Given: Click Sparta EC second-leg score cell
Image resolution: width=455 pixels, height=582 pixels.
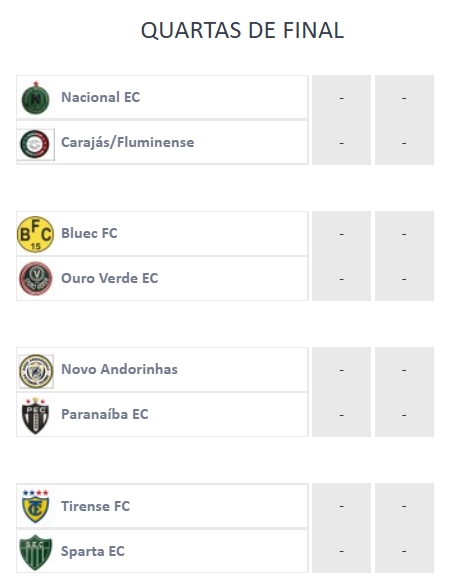Looking at the screenshot, I should (404, 551).
